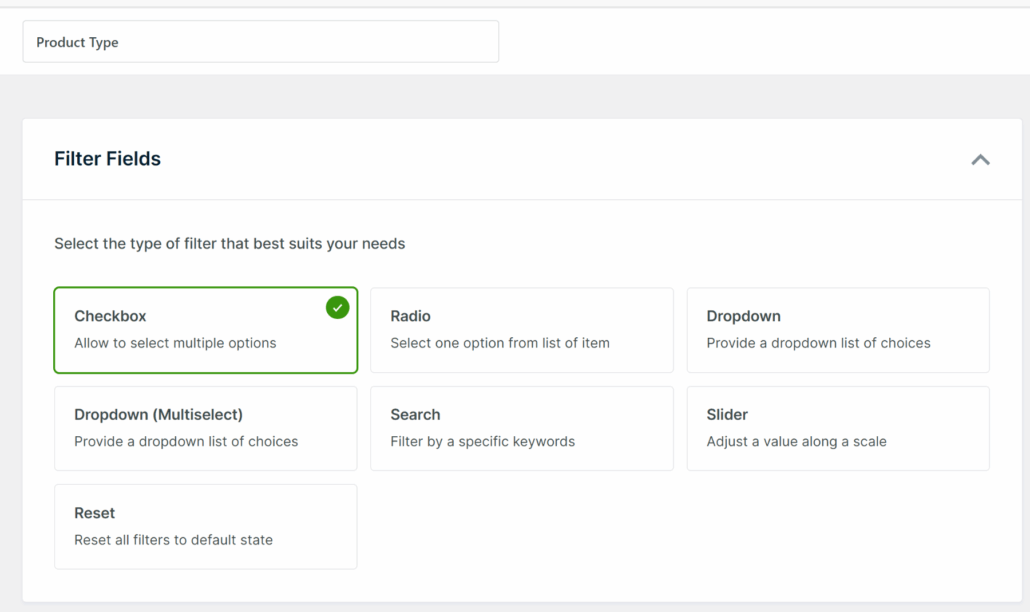Select the Dropdown (Multiselect) filter type card

205,428
